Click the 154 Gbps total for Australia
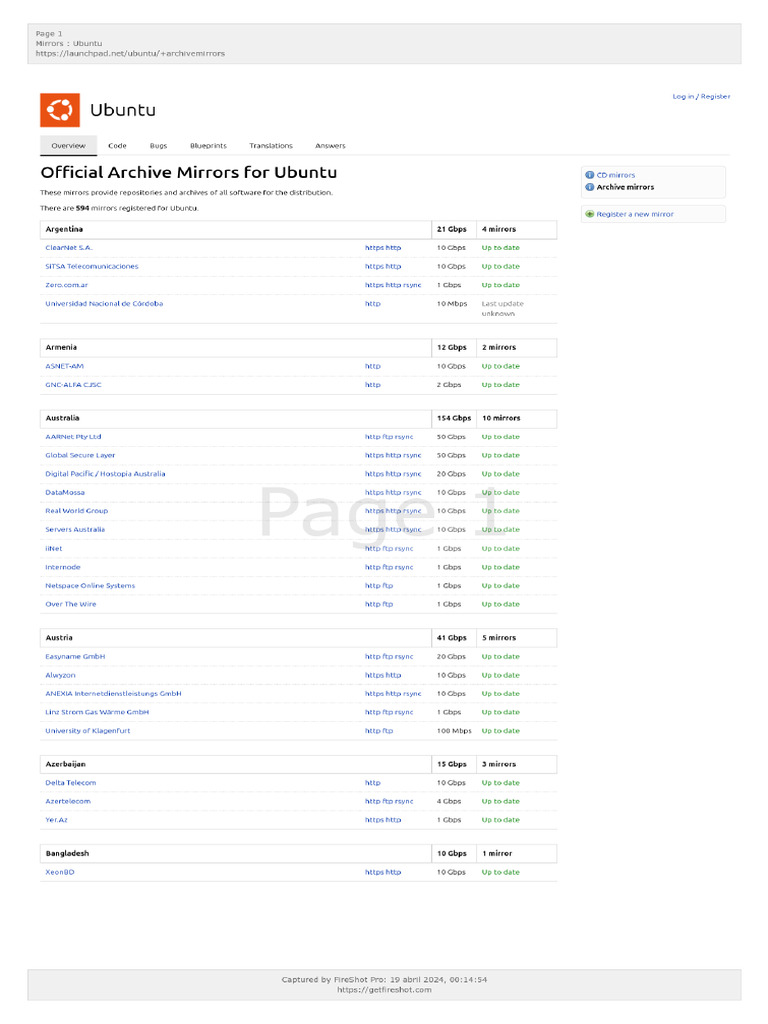 [454, 418]
